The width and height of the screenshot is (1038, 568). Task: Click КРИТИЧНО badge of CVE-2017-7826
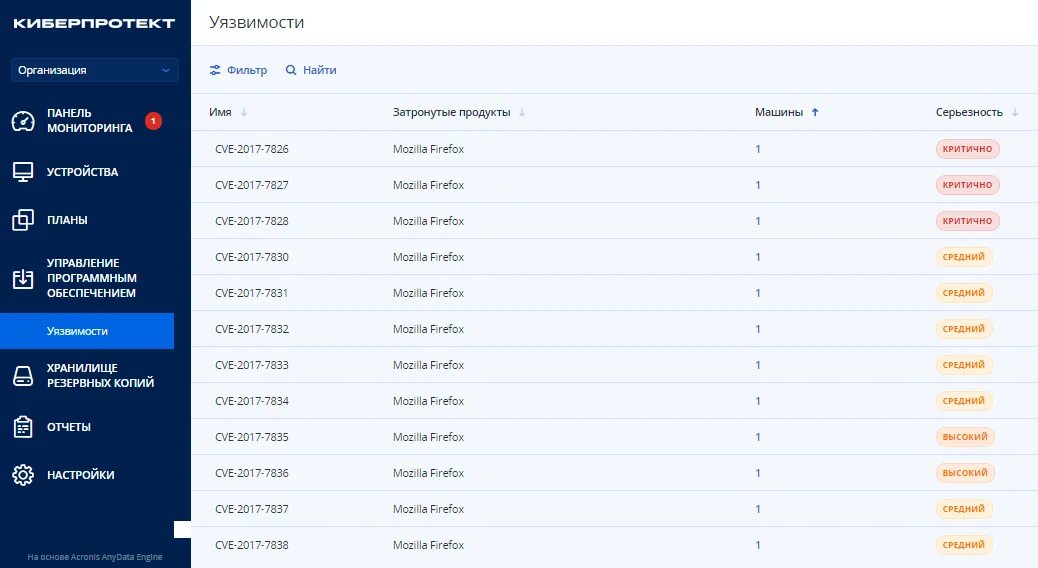pyautogui.click(x=967, y=149)
